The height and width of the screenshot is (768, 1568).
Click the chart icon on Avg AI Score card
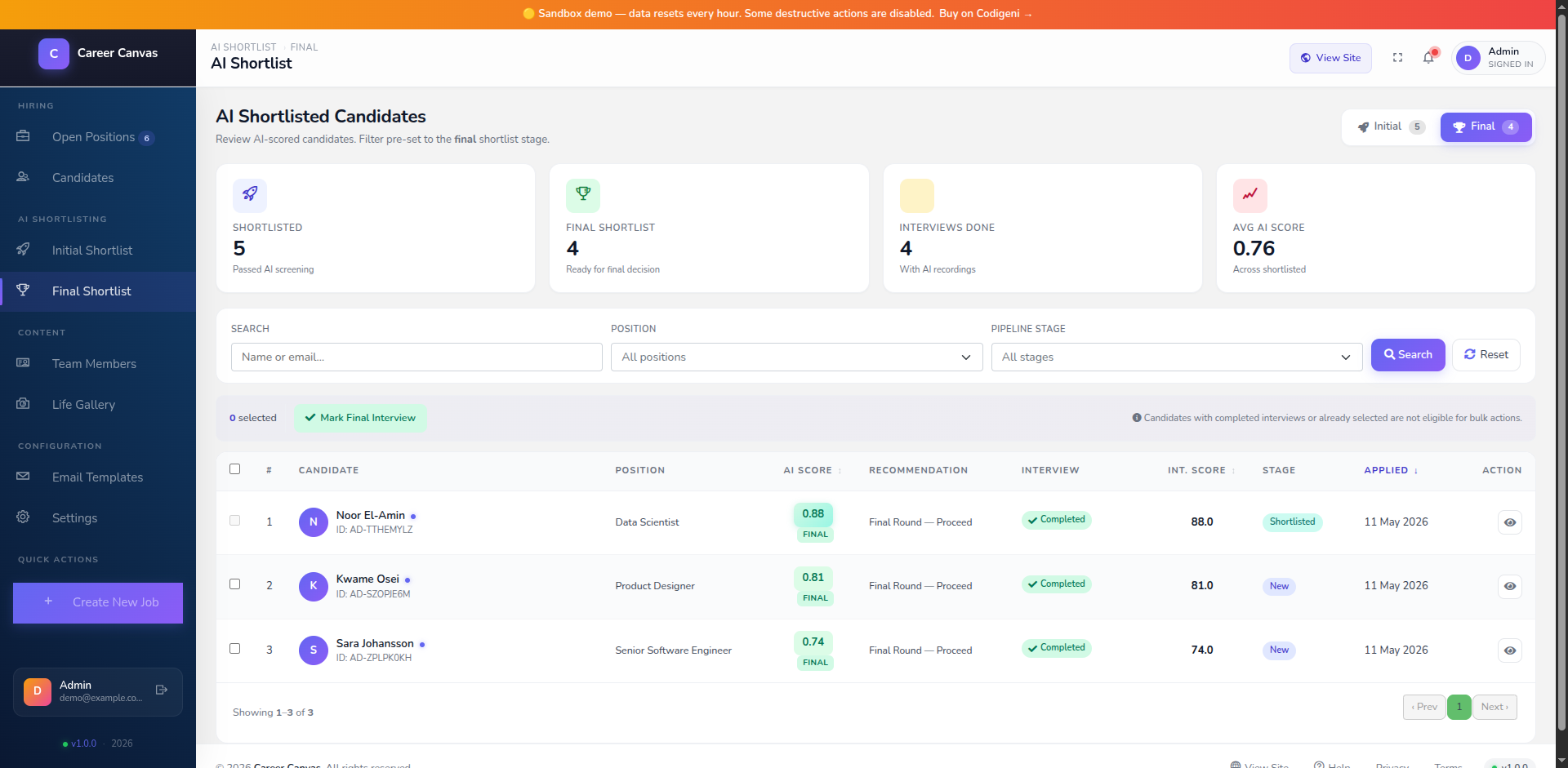(1250, 195)
